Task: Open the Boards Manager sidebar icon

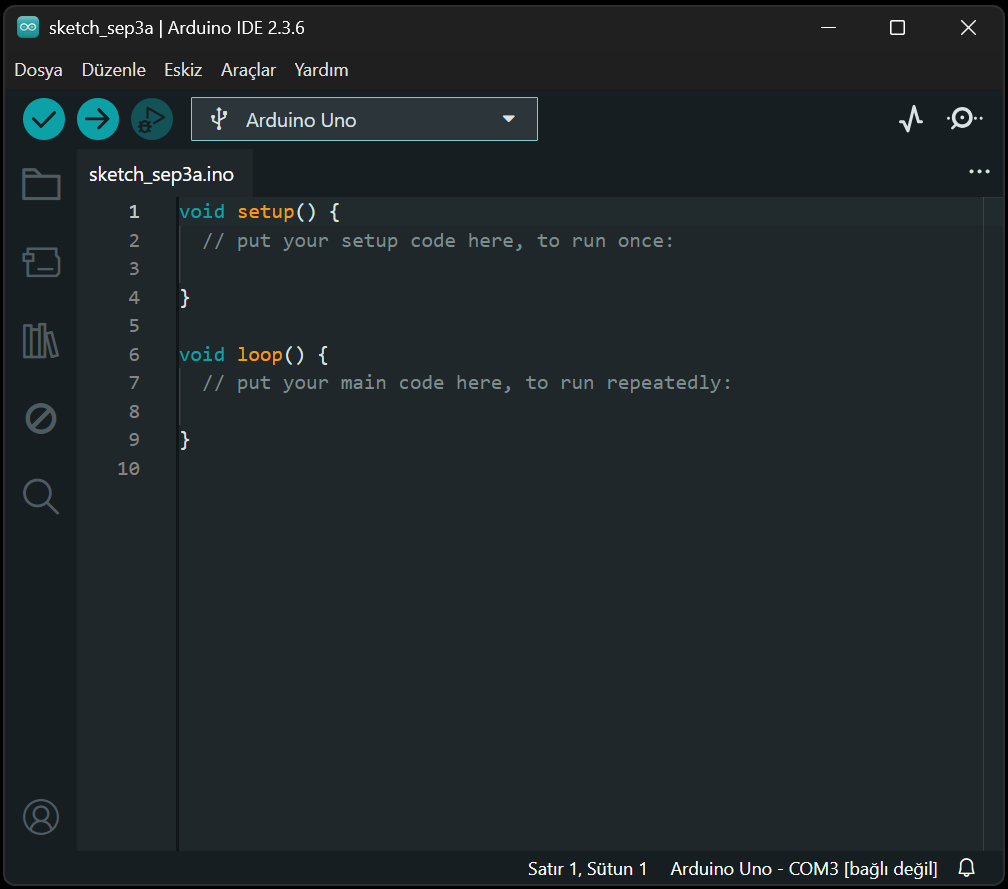Action: tap(40, 262)
